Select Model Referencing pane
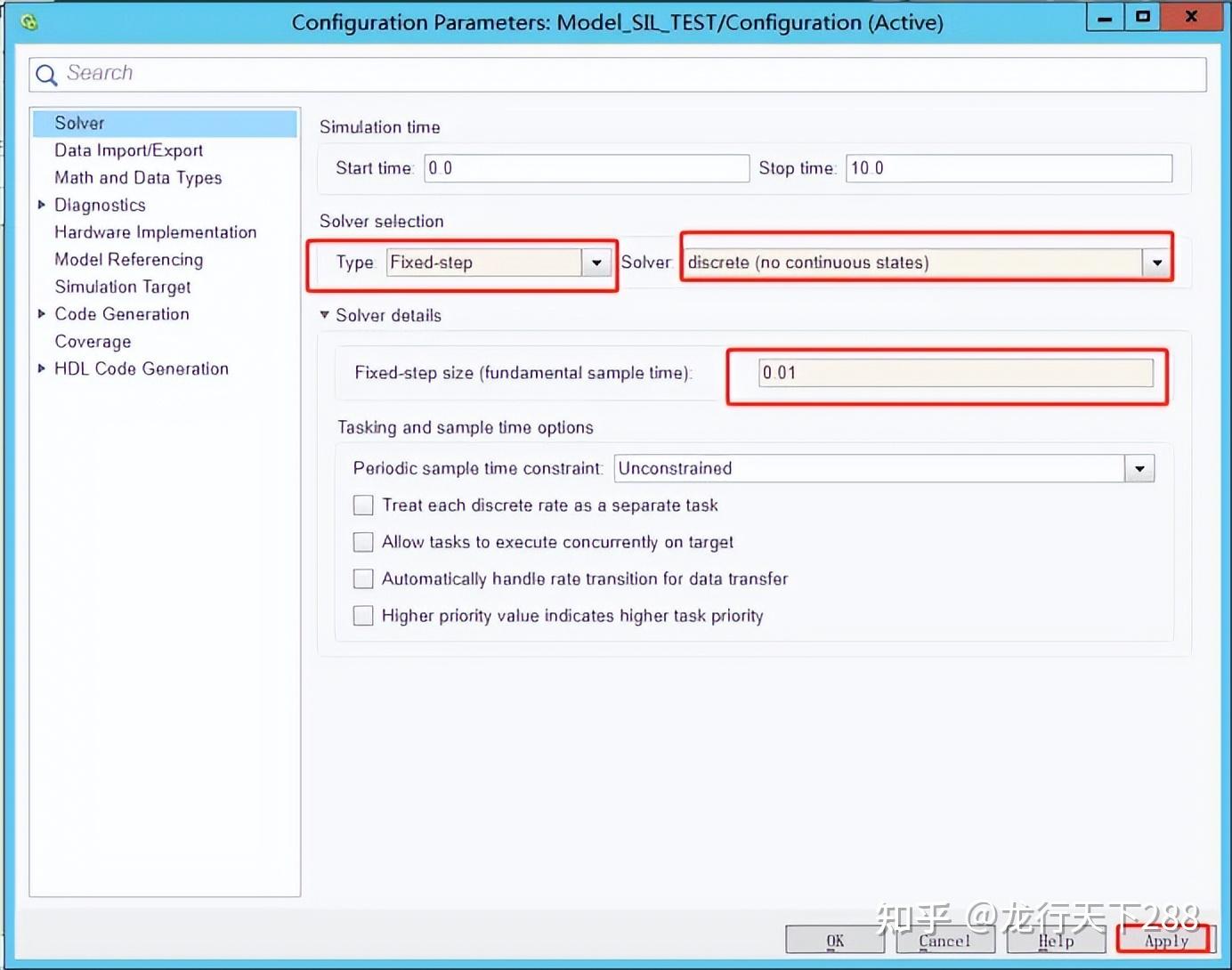The height and width of the screenshot is (970, 1232). [x=128, y=260]
